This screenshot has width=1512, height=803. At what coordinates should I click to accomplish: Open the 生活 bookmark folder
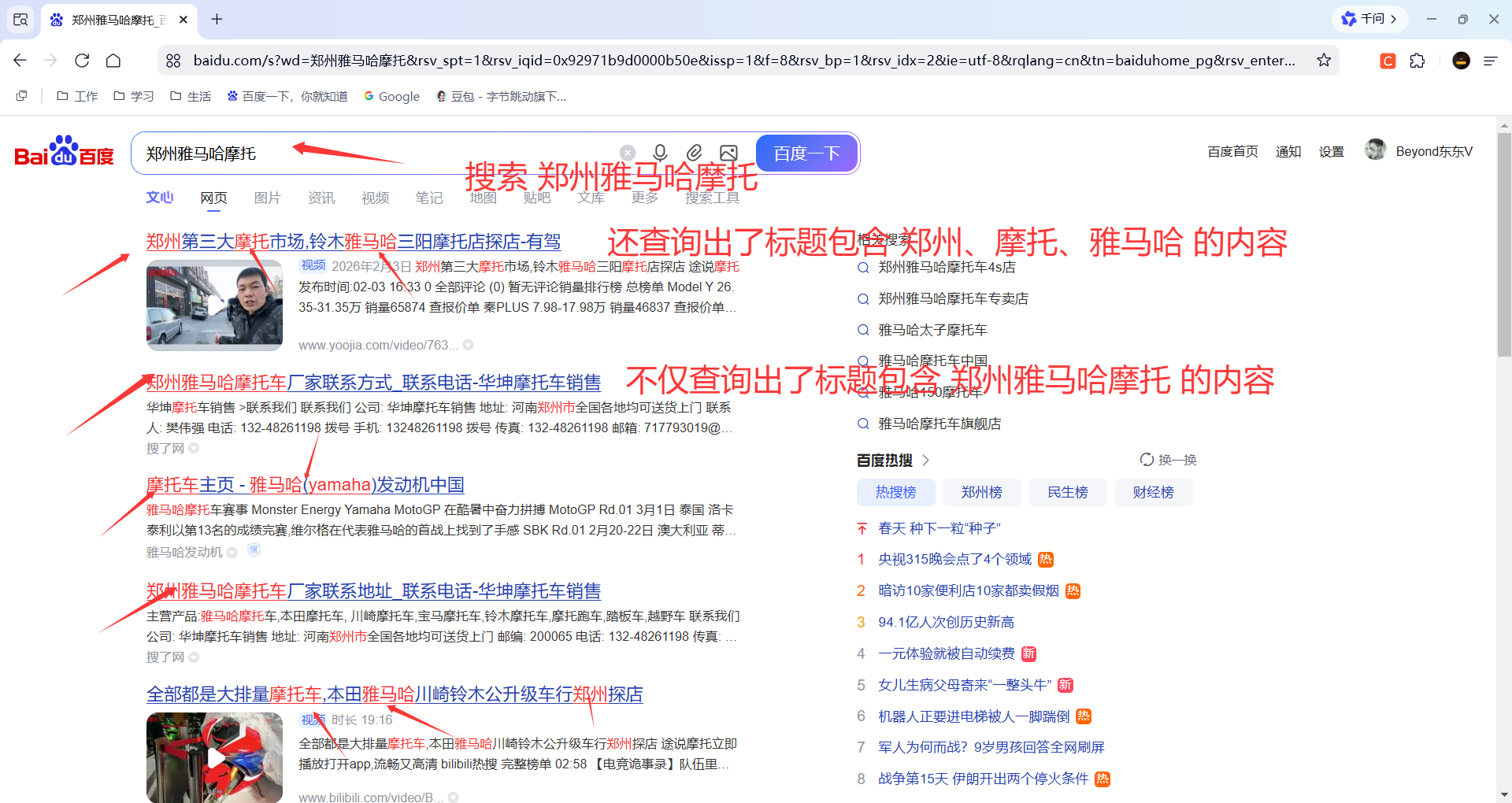(191, 96)
